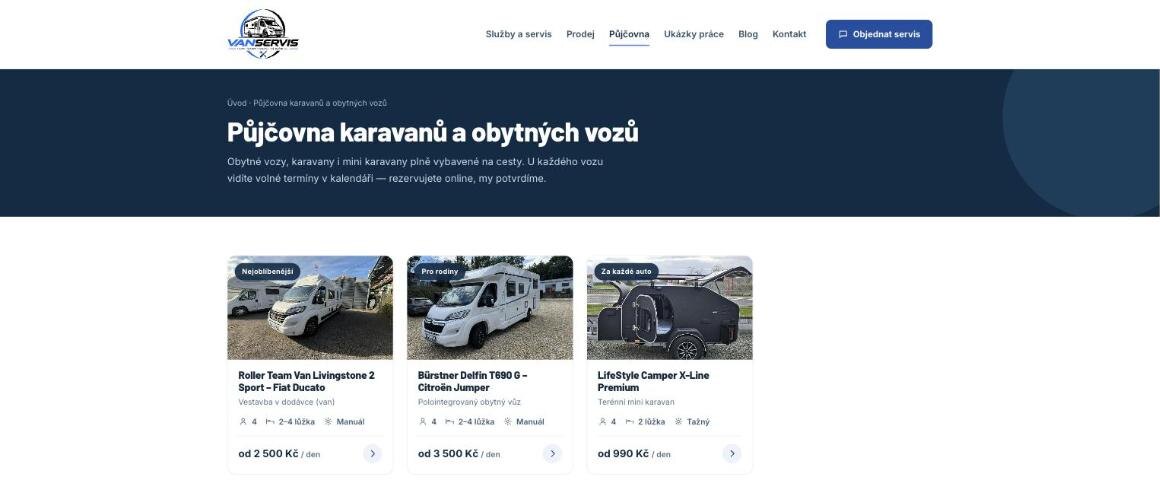Click the price od 2 500 Kč
The height and width of the screenshot is (500, 1160).
268,453
